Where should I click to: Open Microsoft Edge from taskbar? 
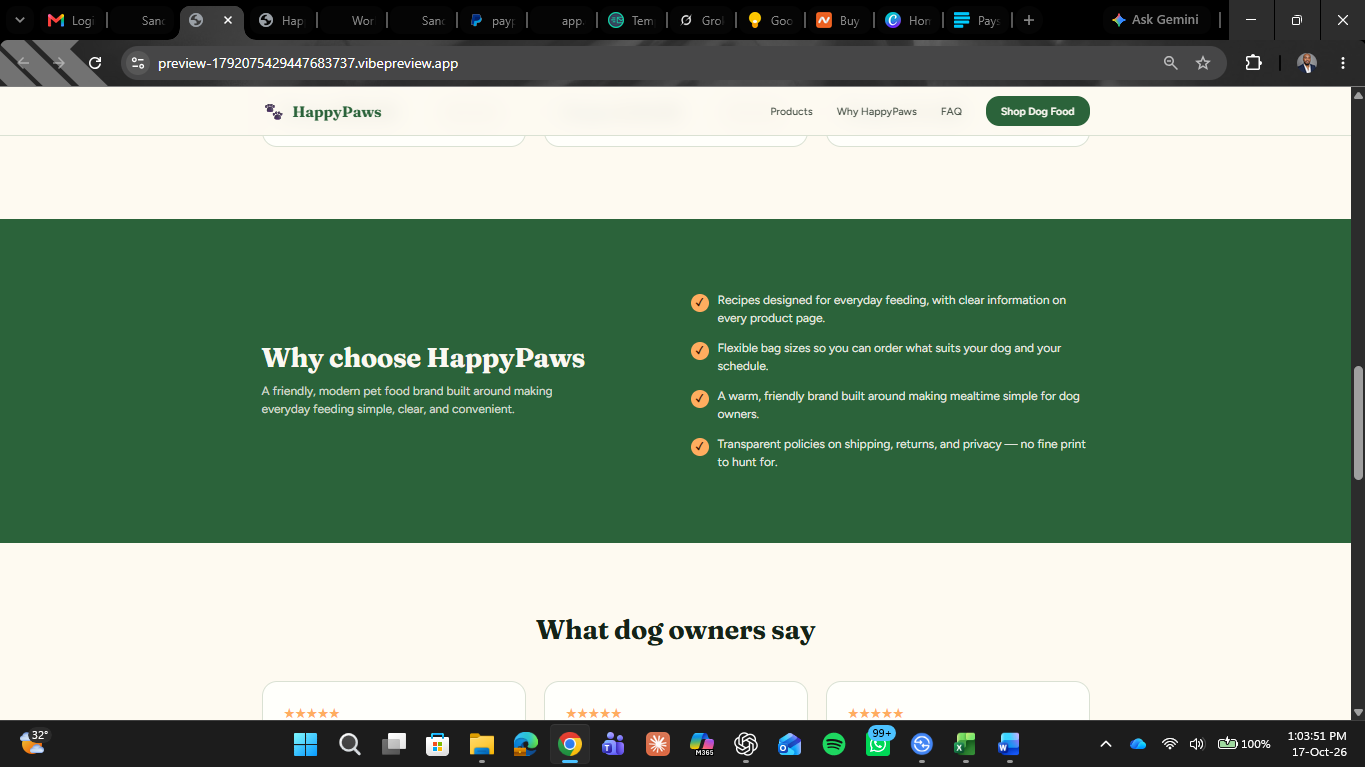pos(526,744)
